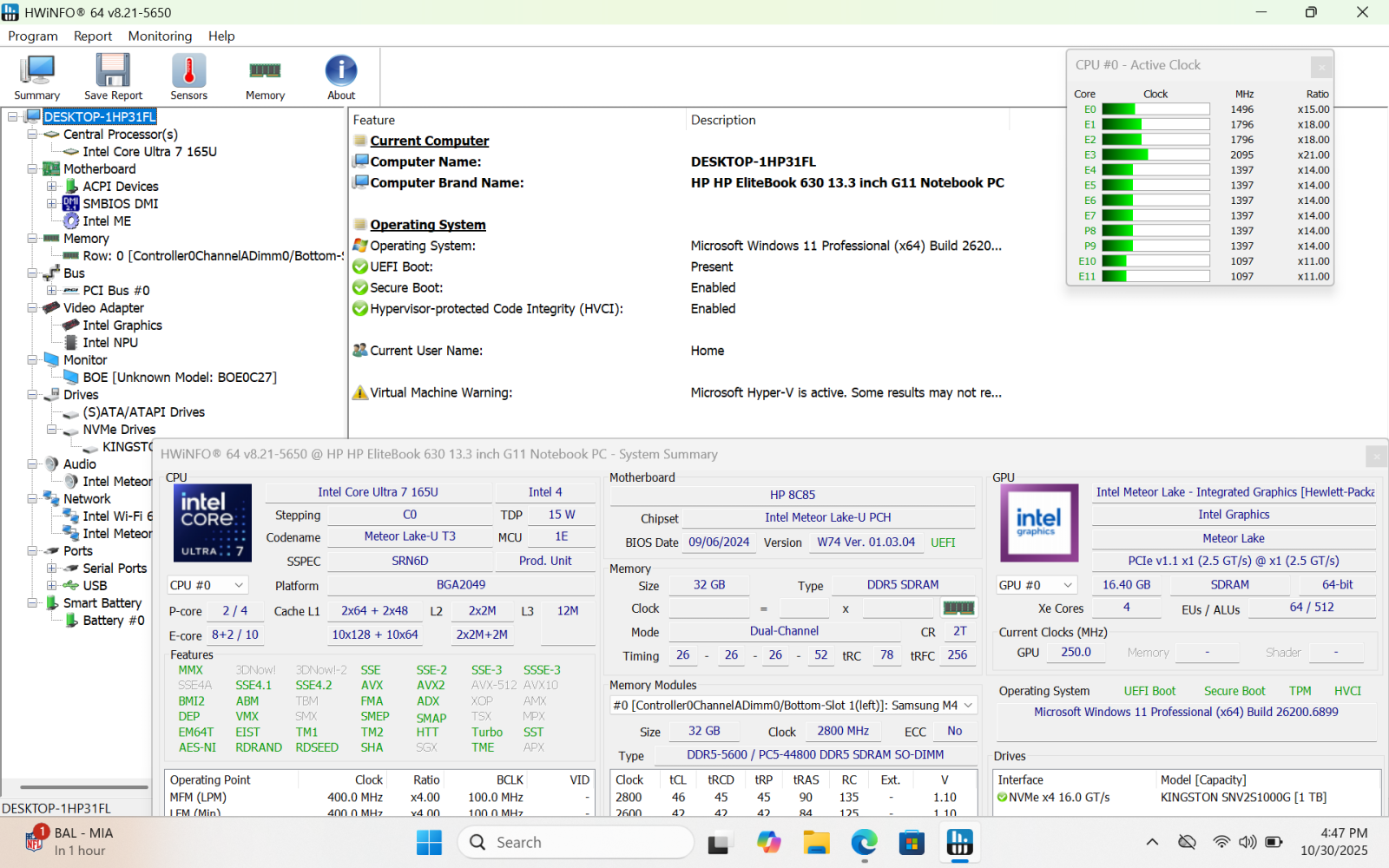Open File Explorer in the taskbar
Image resolution: width=1389 pixels, height=868 pixels.
coord(816,842)
